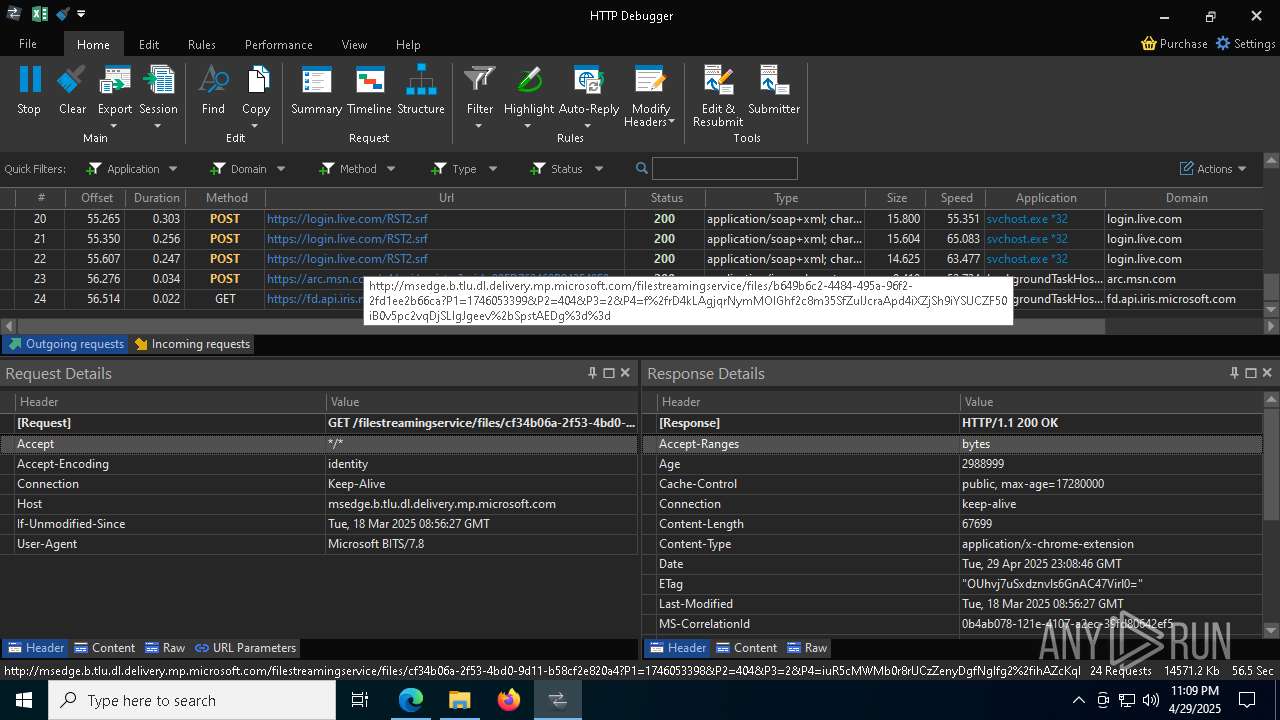This screenshot has height=720, width=1280.
Task: Pin the Response Details panel
Action: tap(1234, 373)
